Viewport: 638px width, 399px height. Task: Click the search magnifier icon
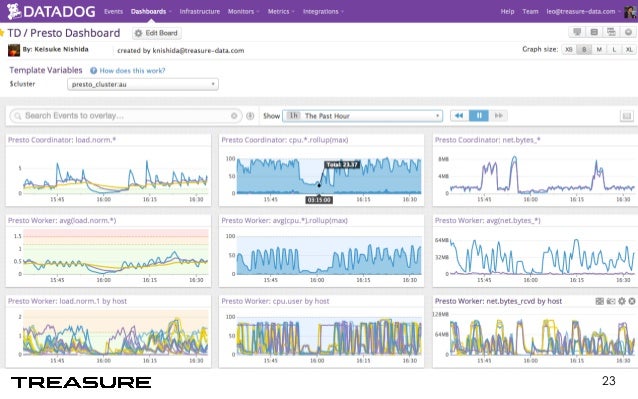click(18, 116)
